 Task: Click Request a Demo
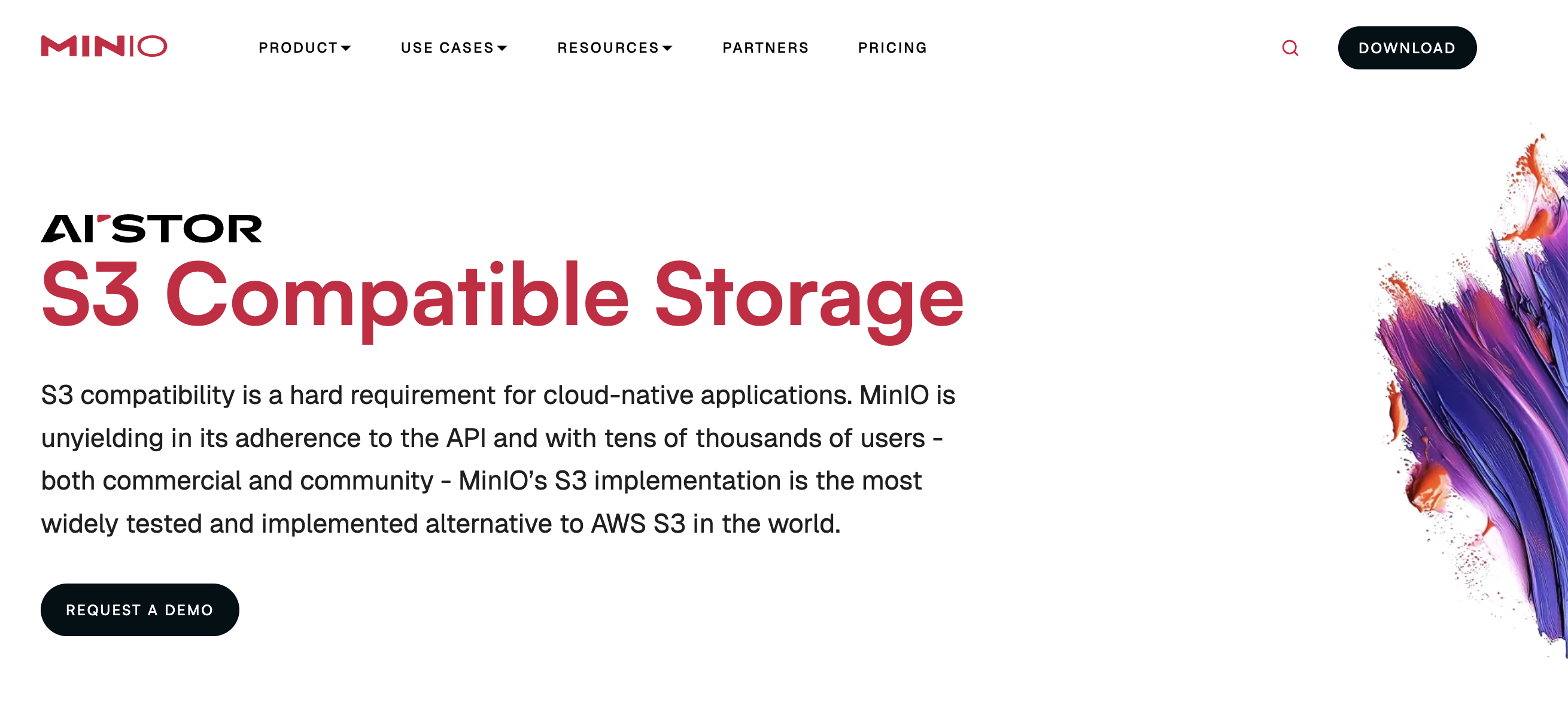[139, 610]
